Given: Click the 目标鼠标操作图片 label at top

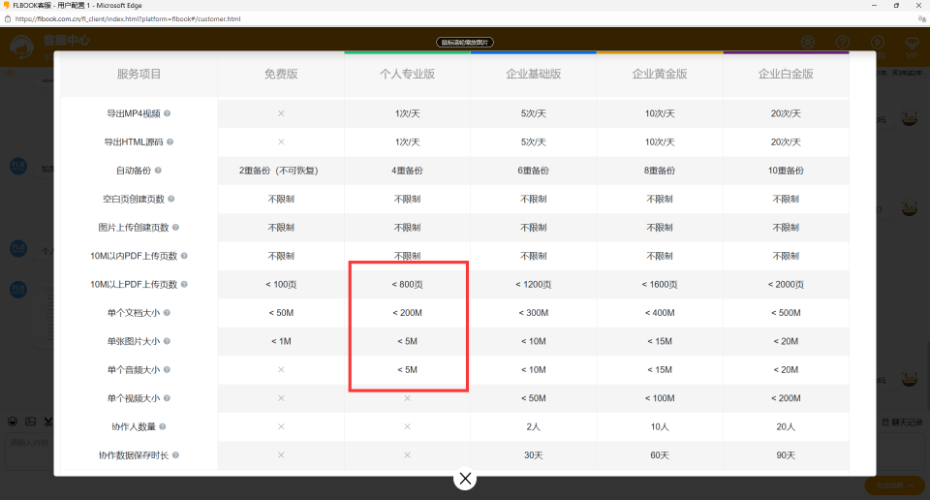Looking at the screenshot, I should pyautogui.click(x=465, y=43).
